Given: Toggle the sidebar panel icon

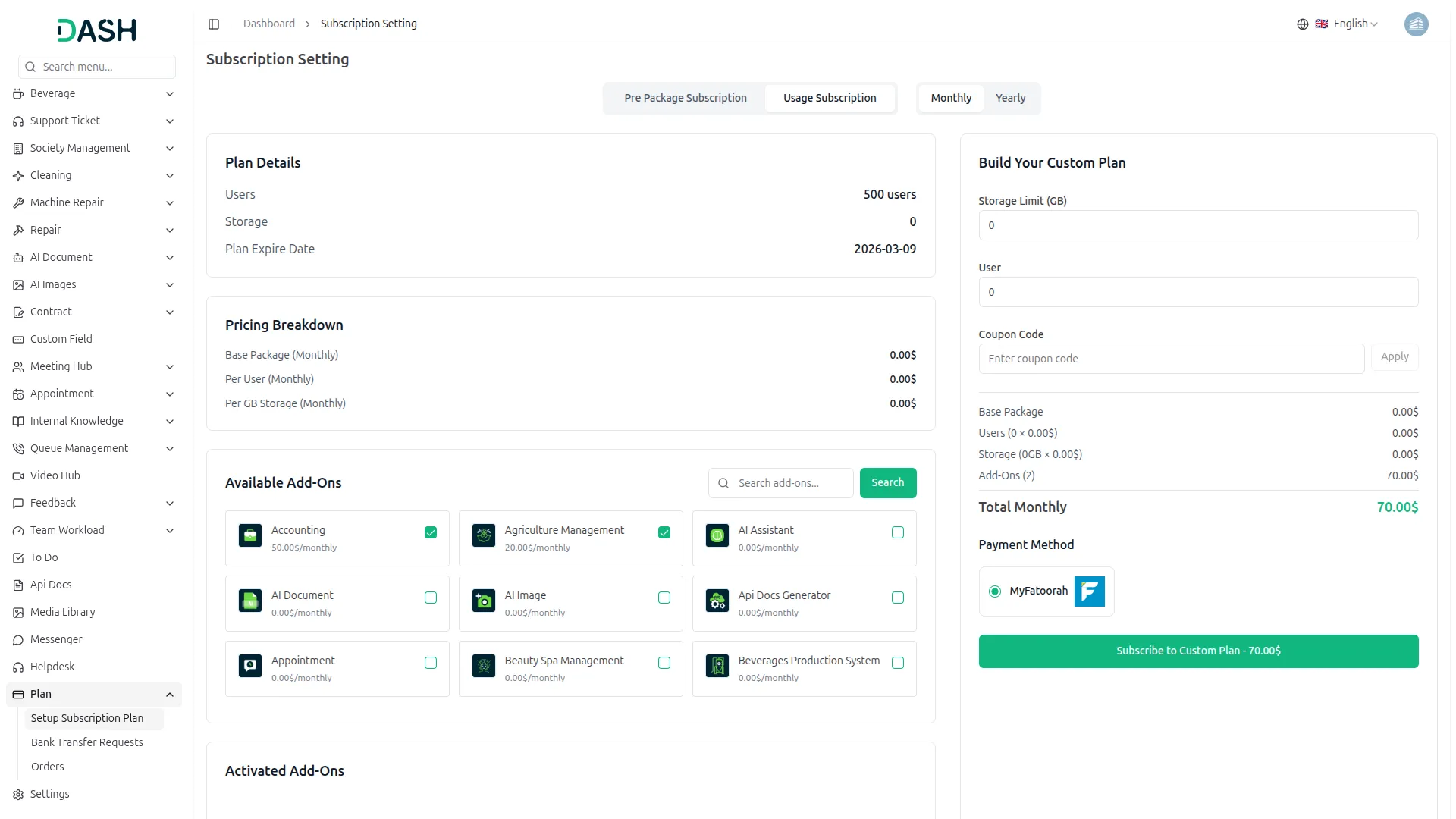Looking at the screenshot, I should 214,24.
